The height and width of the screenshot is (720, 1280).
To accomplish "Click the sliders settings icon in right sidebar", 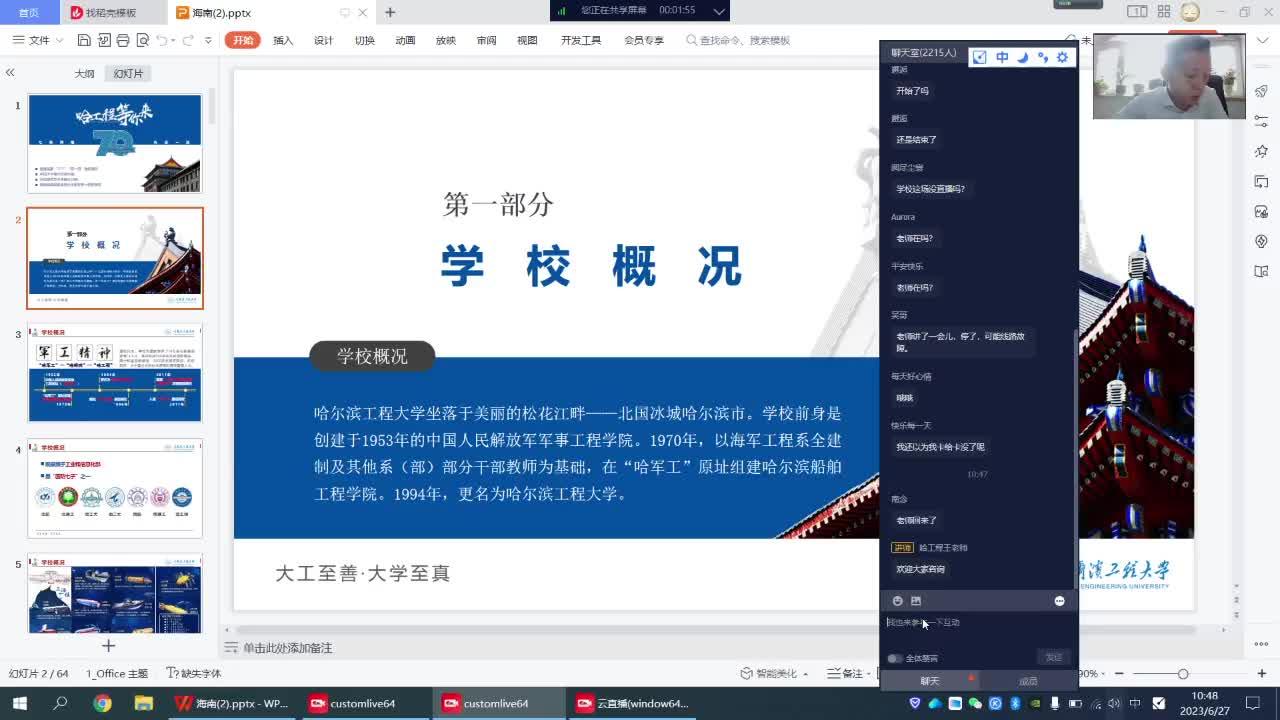I will tap(1261, 120).
